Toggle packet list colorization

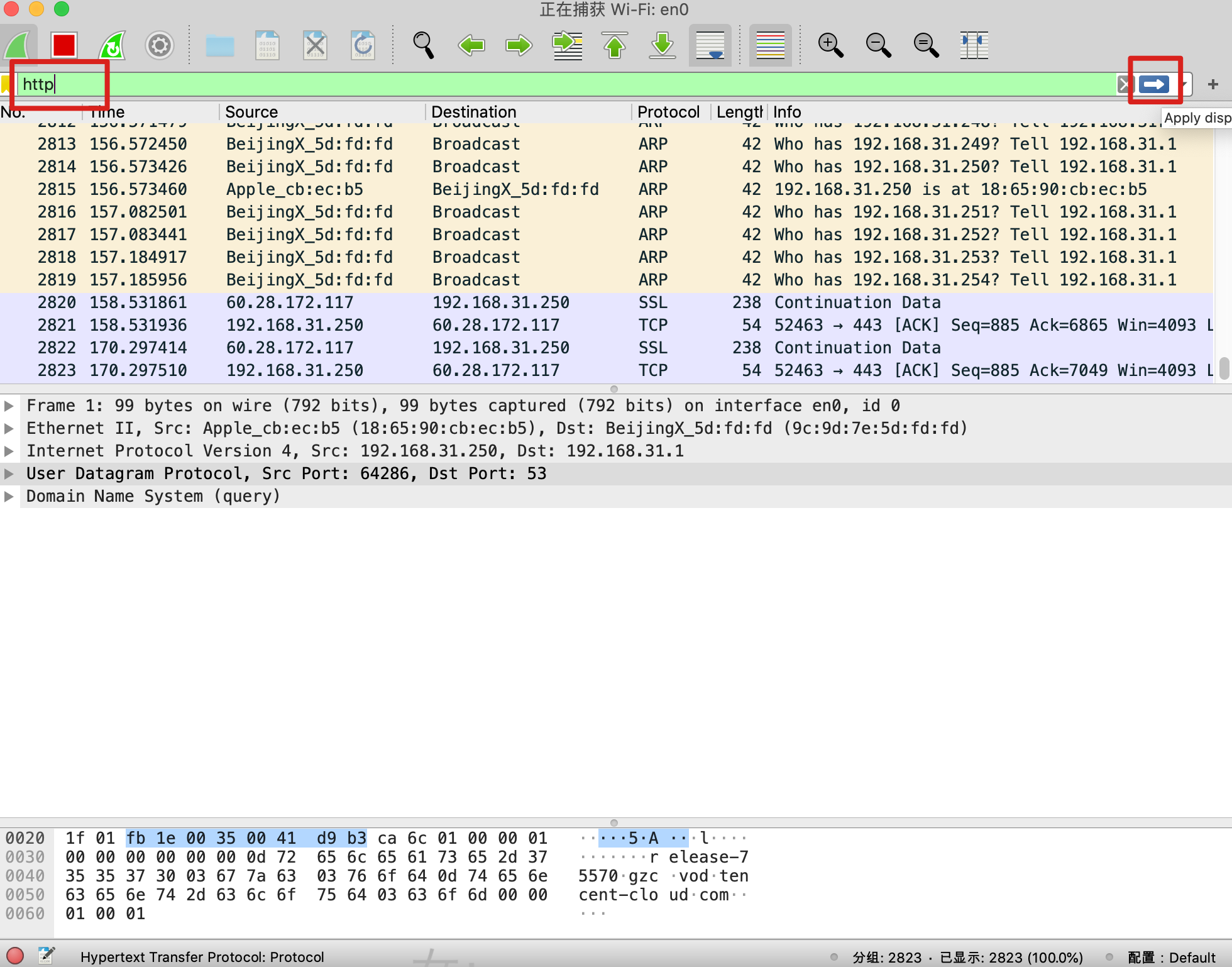coord(769,45)
